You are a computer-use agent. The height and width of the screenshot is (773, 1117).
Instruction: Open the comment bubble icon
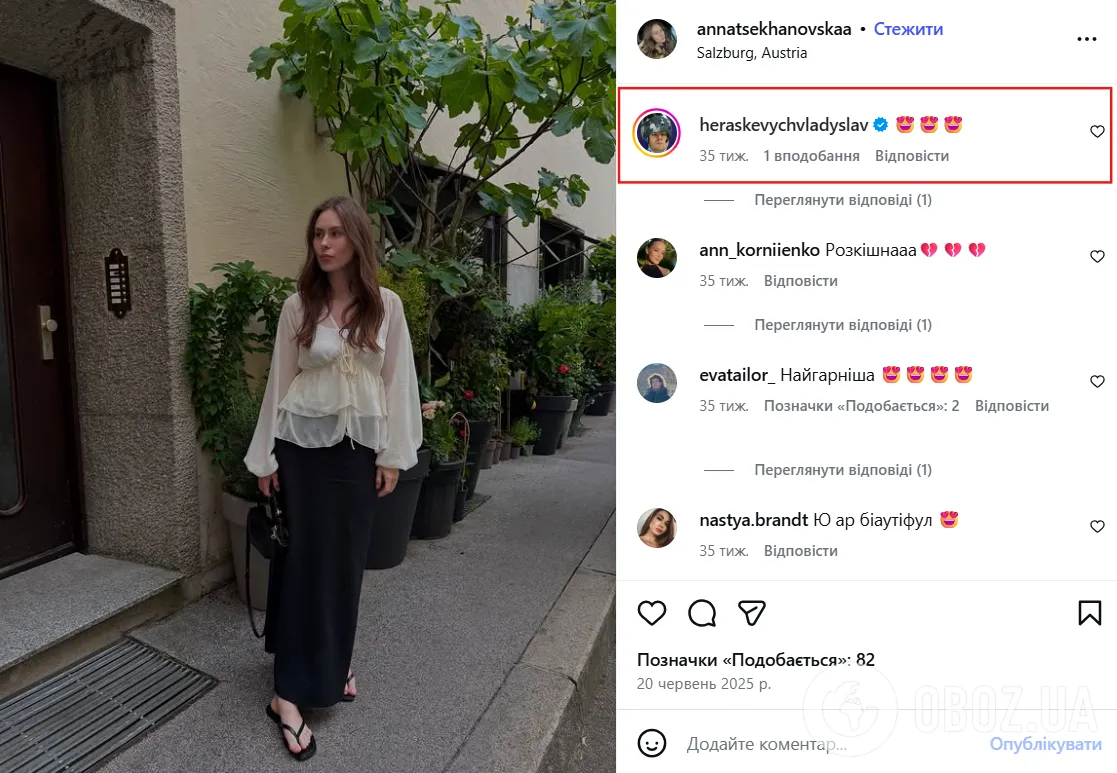(x=702, y=613)
